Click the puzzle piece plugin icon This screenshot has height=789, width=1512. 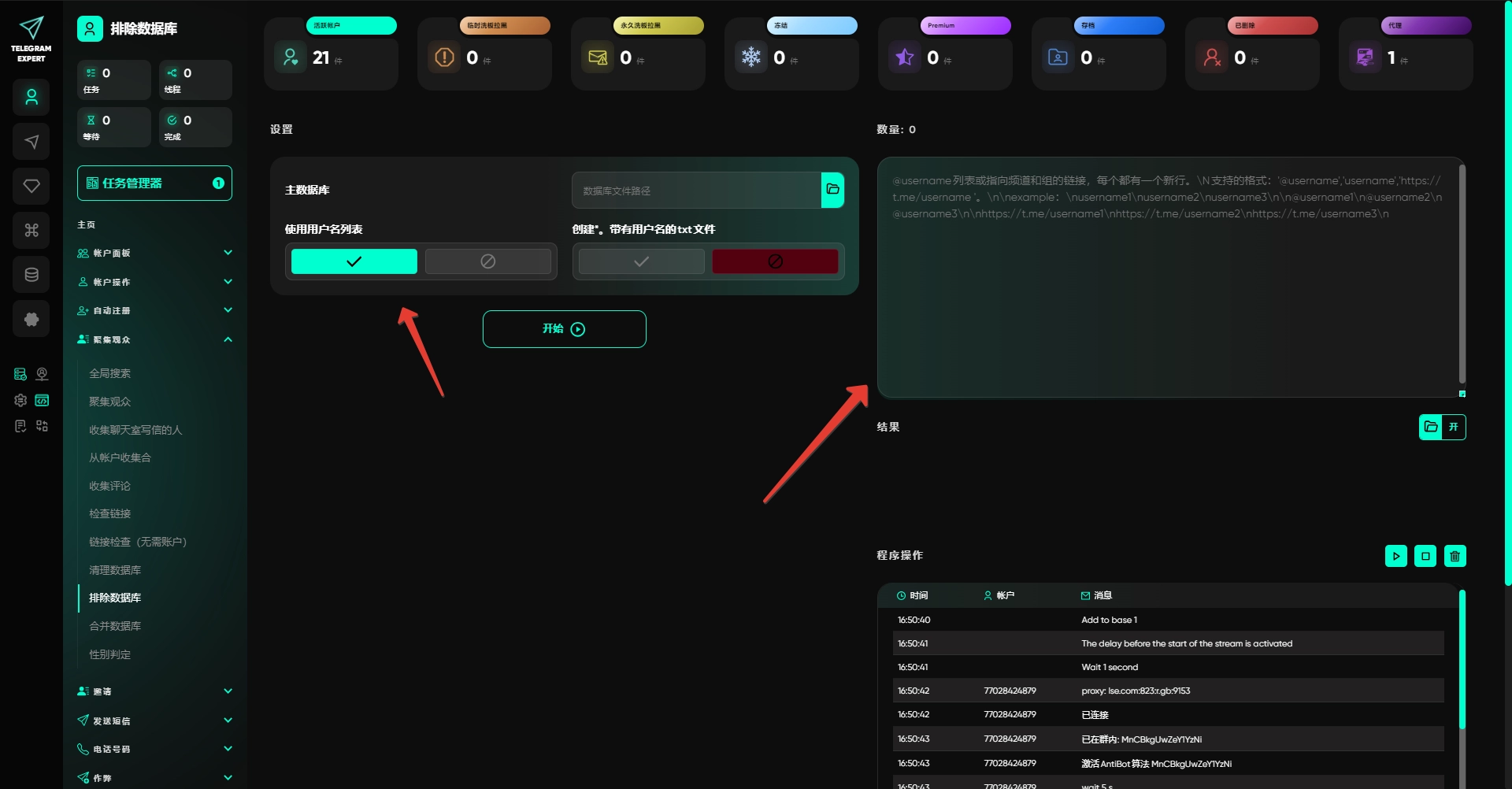pyautogui.click(x=31, y=319)
